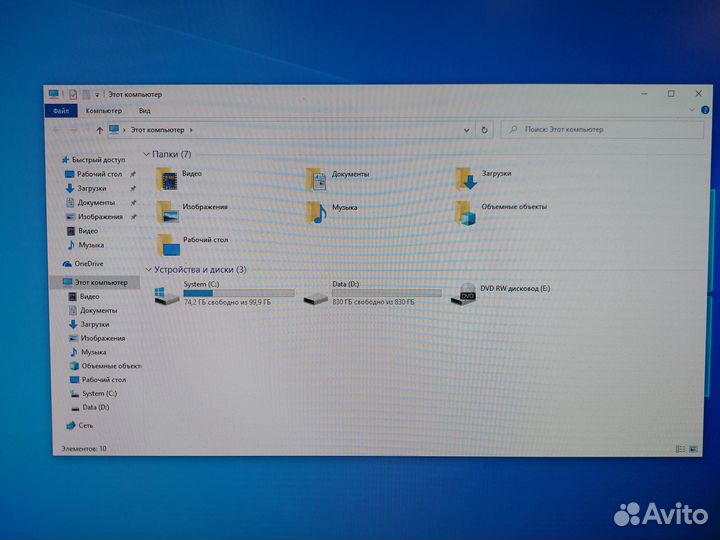720x540 pixels.
Task: Open the Help icon in the ribbon corner
Action: click(705, 110)
